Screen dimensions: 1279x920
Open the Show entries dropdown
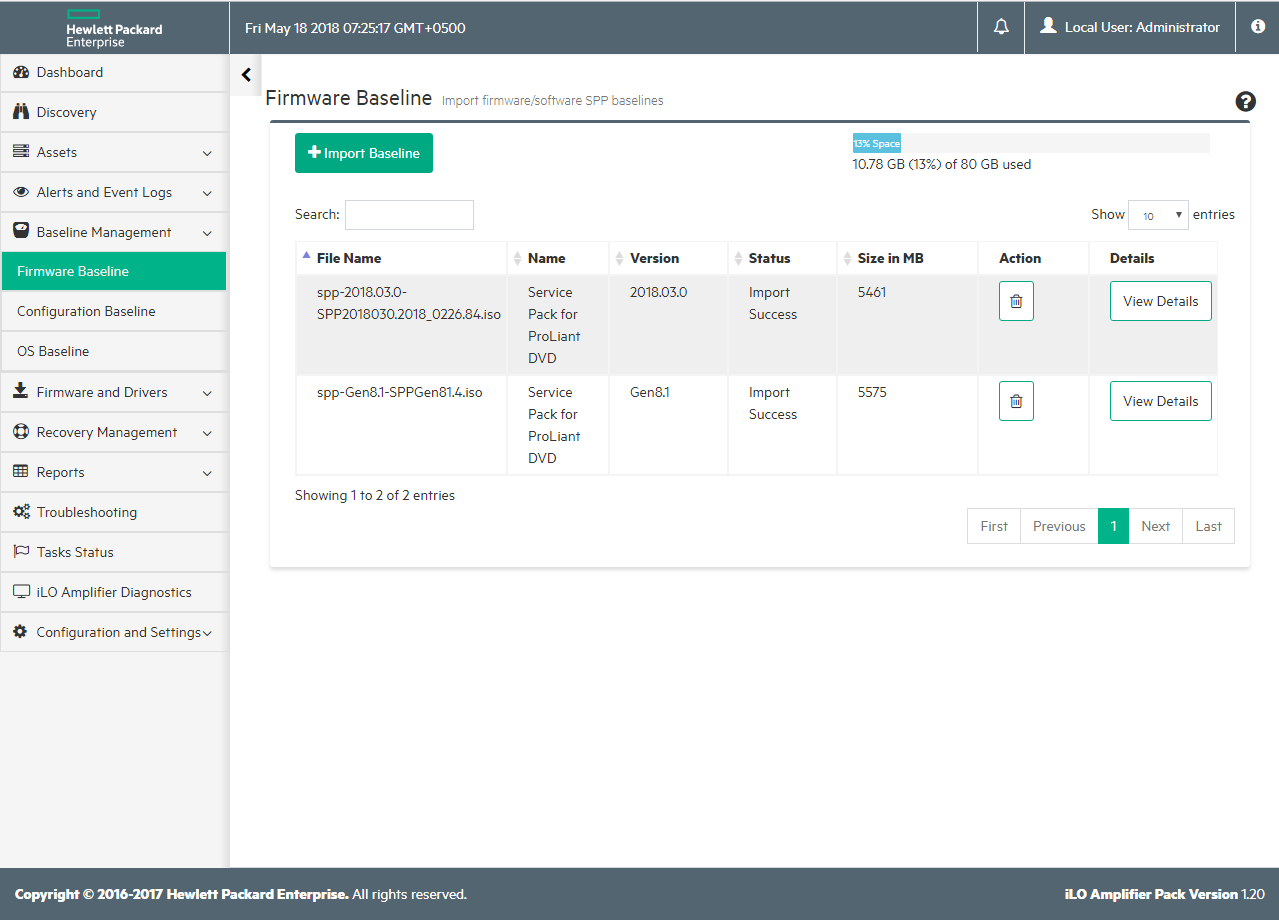(x=1157, y=215)
